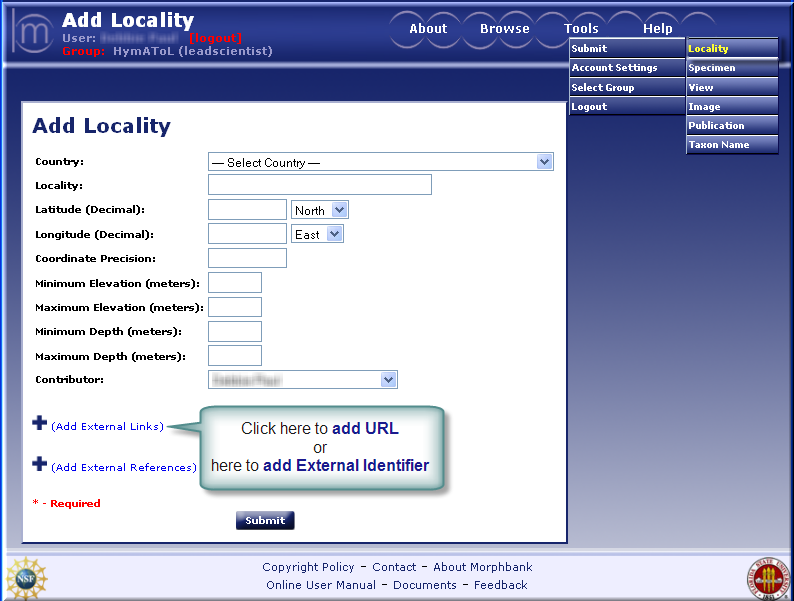The image size is (794, 601).
Task: Open the Online User Manual link
Action: pos(321,585)
